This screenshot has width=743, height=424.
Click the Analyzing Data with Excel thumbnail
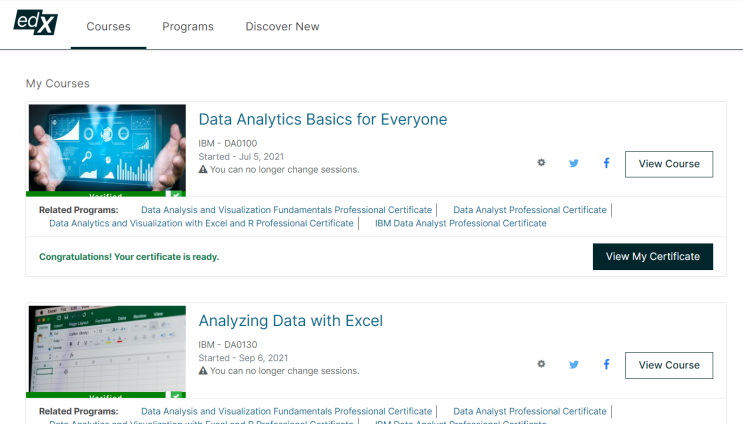[107, 350]
